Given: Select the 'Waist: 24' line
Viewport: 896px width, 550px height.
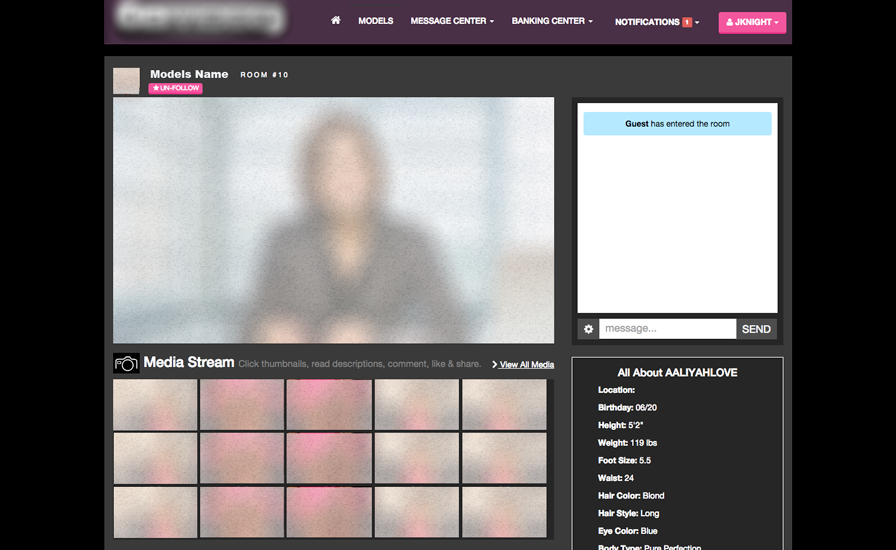Looking at the screenshot, I should coord(615,479).
